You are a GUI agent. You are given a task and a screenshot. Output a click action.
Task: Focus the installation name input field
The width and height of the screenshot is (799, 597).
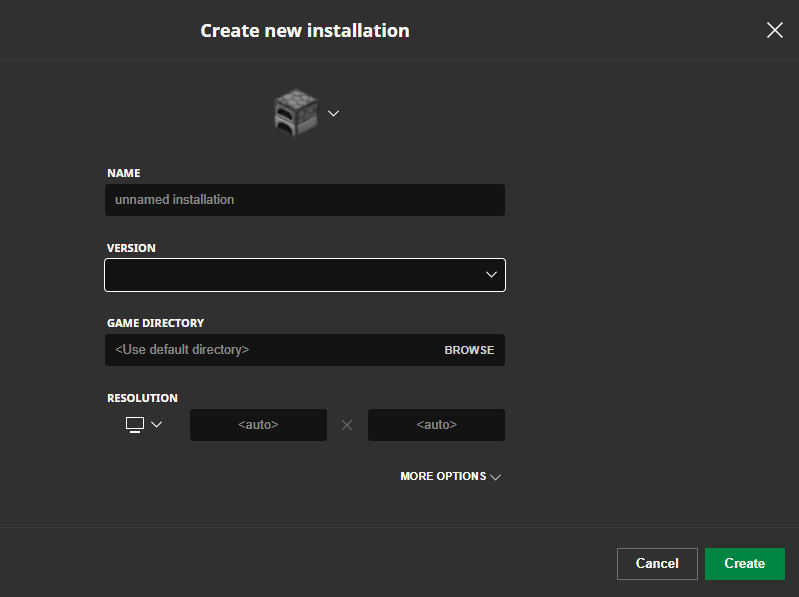[x=304, y=200]
